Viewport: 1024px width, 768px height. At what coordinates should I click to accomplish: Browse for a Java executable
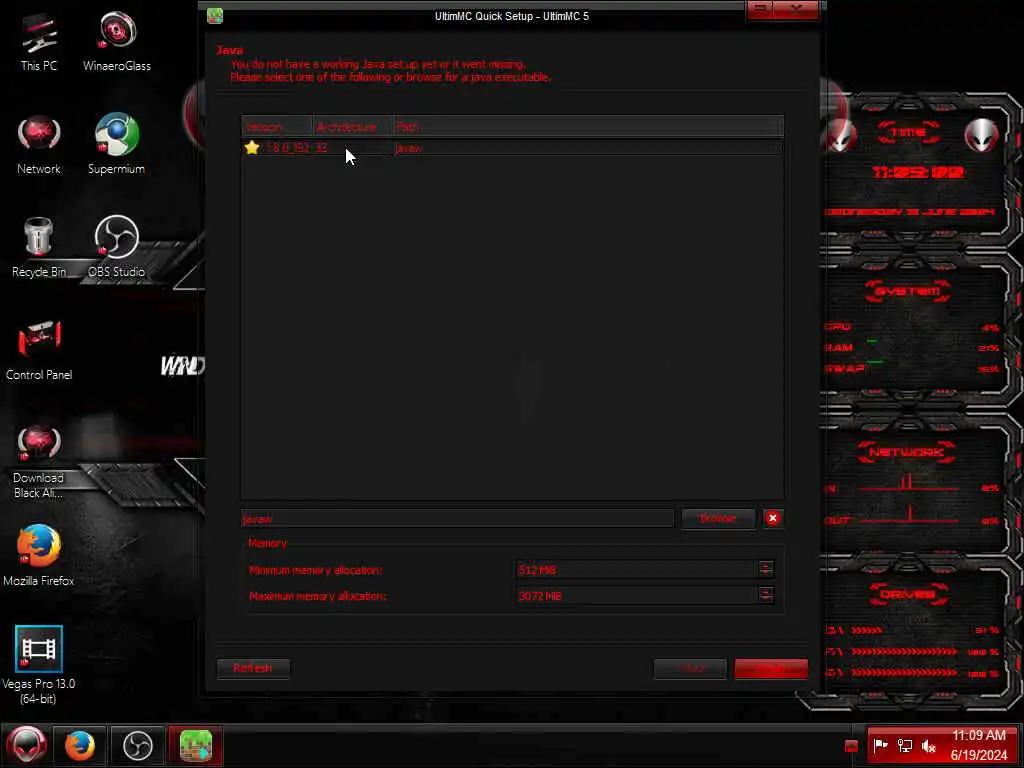pyautogui.click(x=718, y=518)
